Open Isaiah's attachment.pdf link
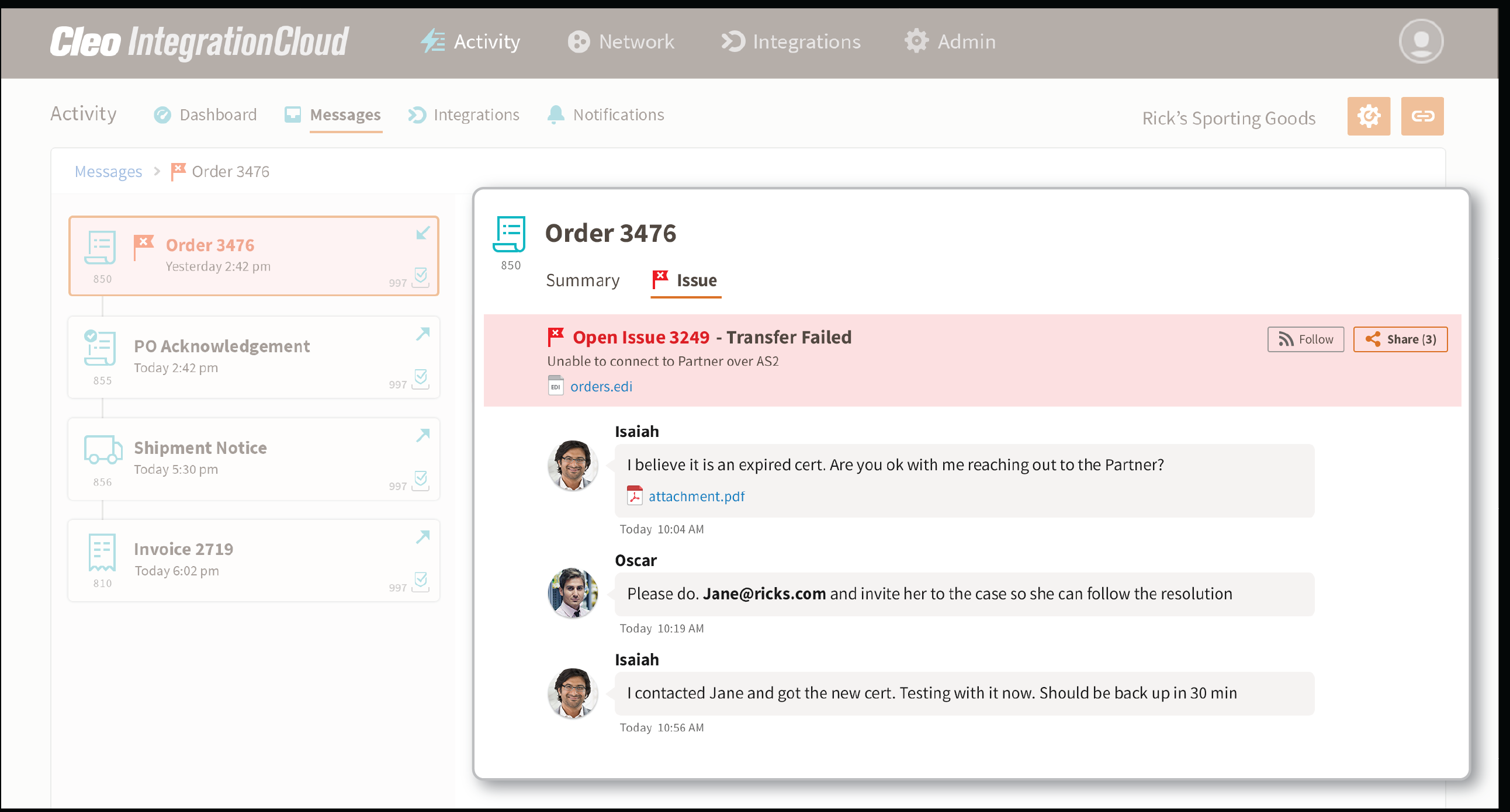 (x=697, y=496)
